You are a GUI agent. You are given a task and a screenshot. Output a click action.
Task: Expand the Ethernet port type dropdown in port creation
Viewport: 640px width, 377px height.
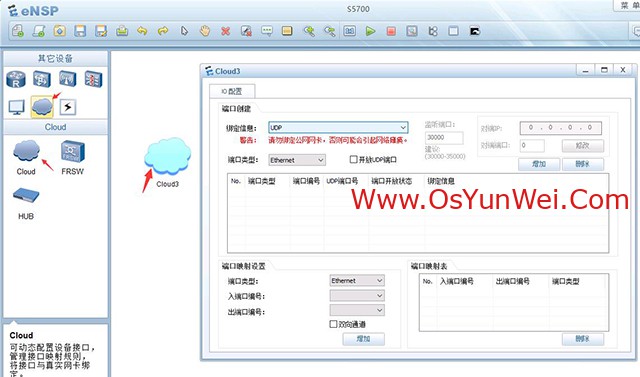[x=297, y=160]
